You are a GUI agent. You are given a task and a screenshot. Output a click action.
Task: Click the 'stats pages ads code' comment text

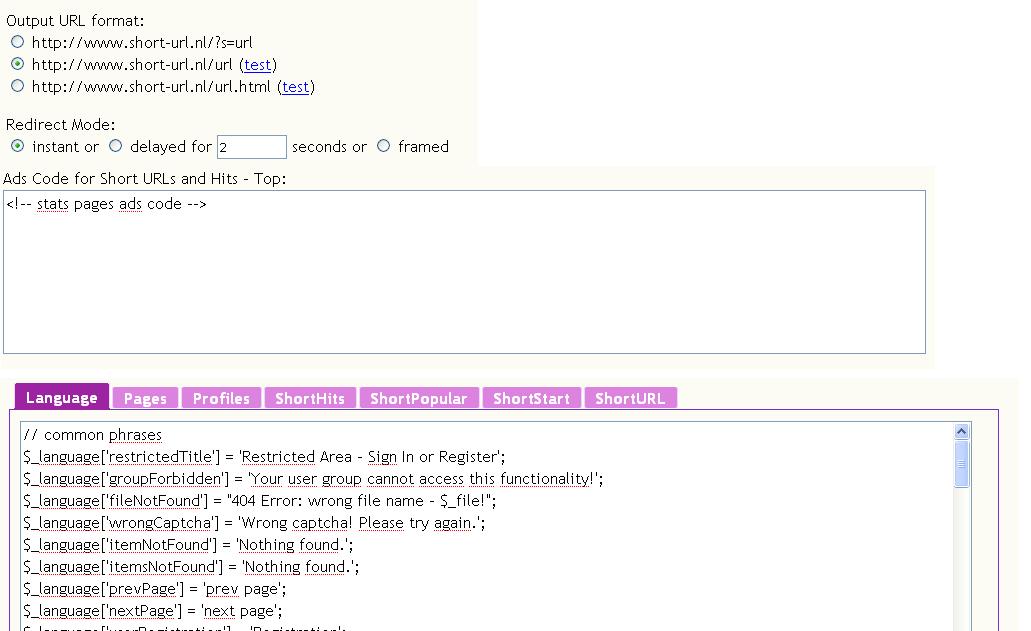click(x=109, y=204)
